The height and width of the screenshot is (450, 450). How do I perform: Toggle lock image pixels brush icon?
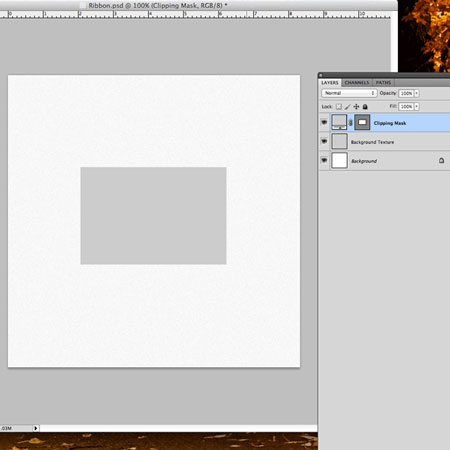tap(347, 107)
